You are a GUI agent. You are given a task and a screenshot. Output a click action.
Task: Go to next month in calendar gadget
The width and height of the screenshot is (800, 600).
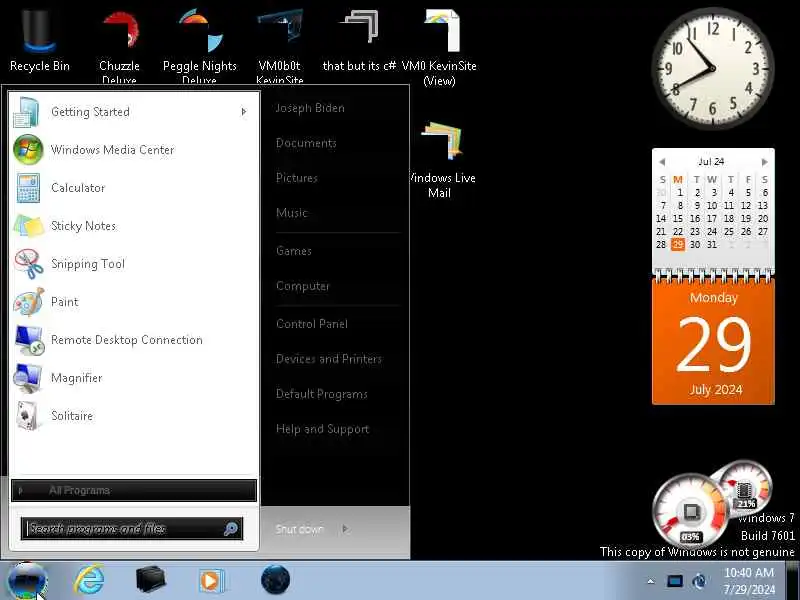tap(764, 162)
